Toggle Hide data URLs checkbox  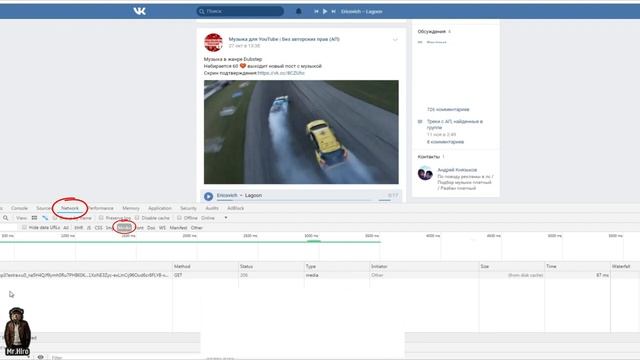24,227
